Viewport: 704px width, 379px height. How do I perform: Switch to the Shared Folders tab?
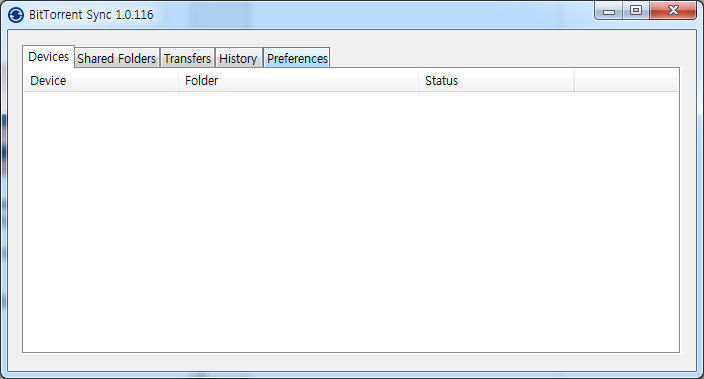point(117,58)
